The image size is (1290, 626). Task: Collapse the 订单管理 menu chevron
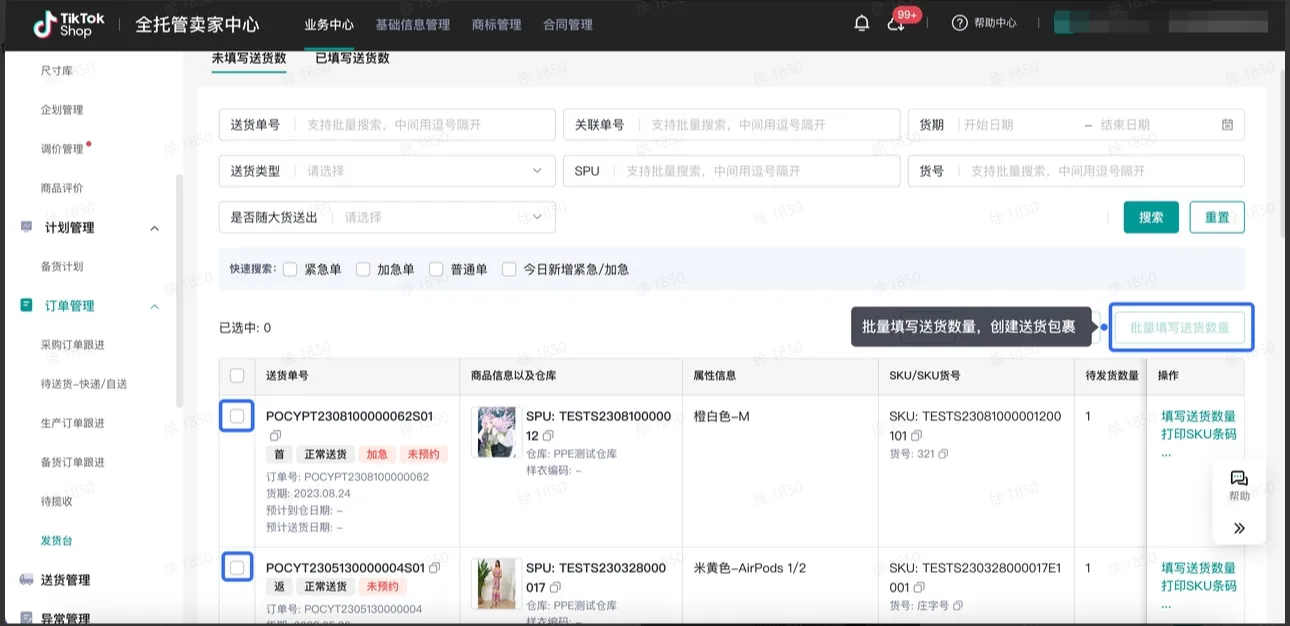pyautogui.click(x=154, y=306)
